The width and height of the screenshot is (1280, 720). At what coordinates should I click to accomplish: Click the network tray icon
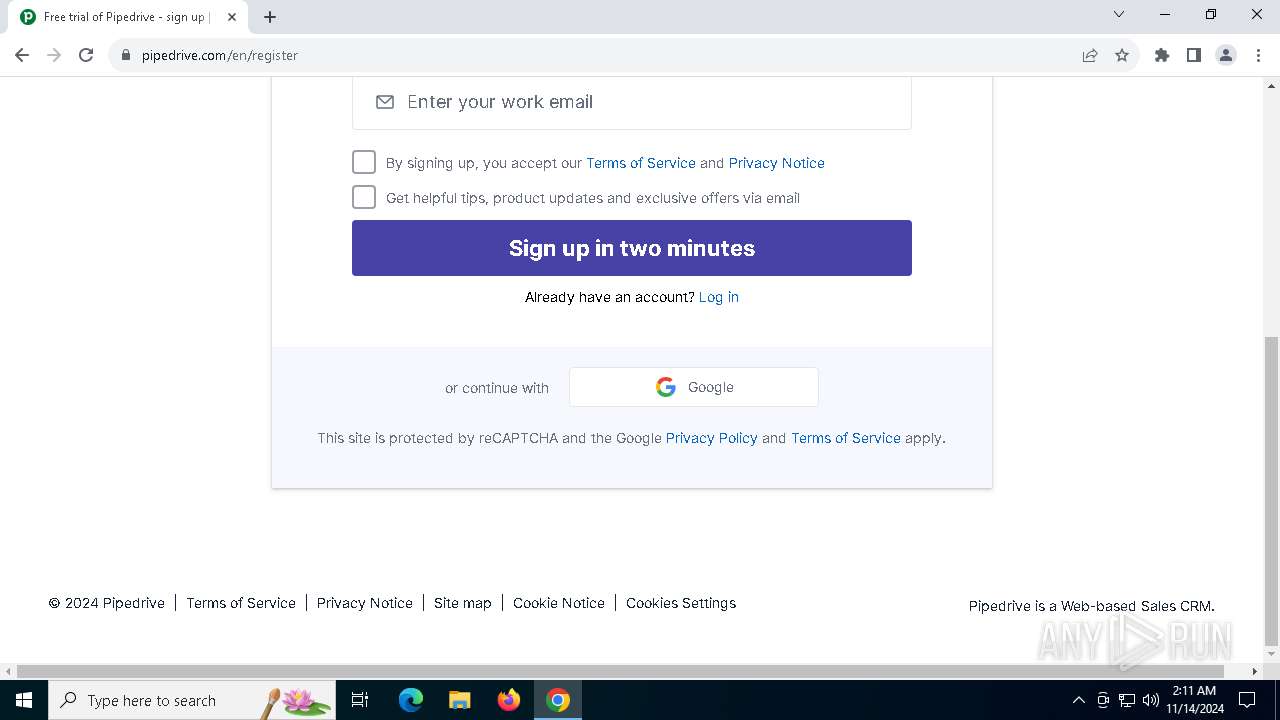[1127, 700]
